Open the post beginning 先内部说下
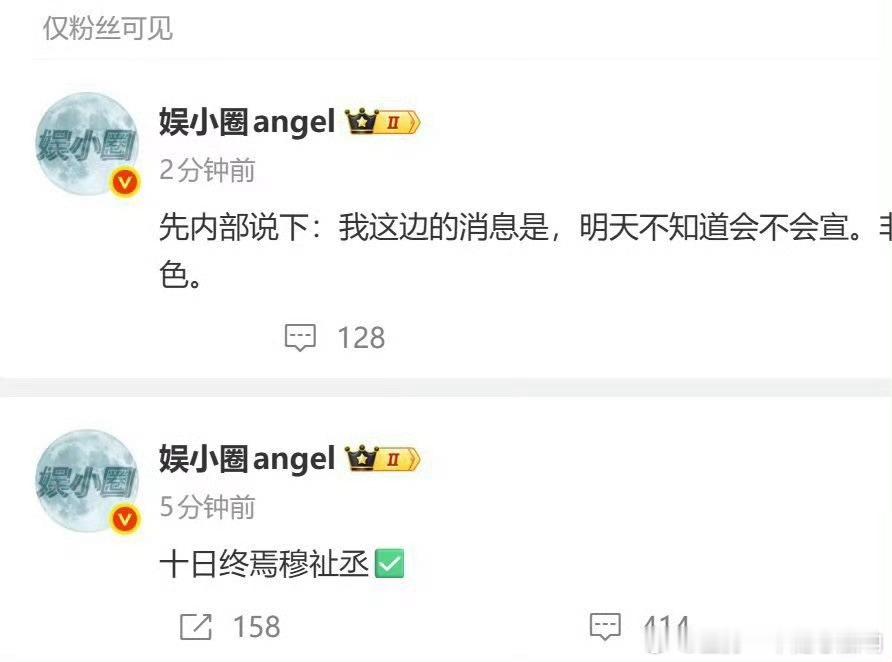Screen dimensions: 892x662 [525, 250]
